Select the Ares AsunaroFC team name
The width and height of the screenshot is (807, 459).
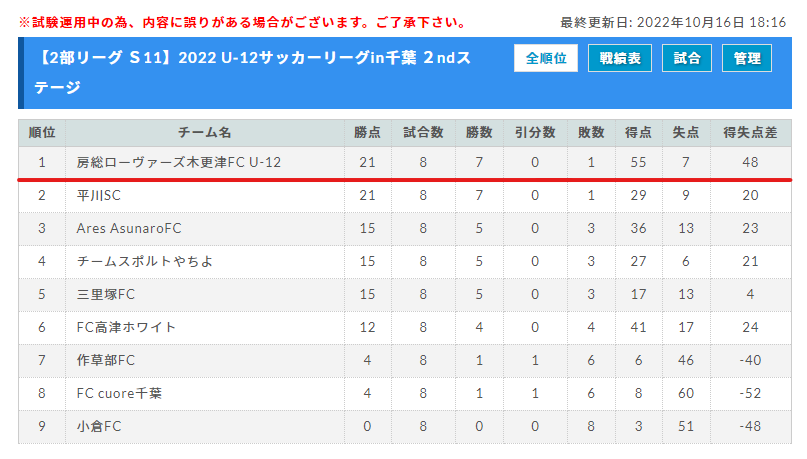tap(129, 228)
